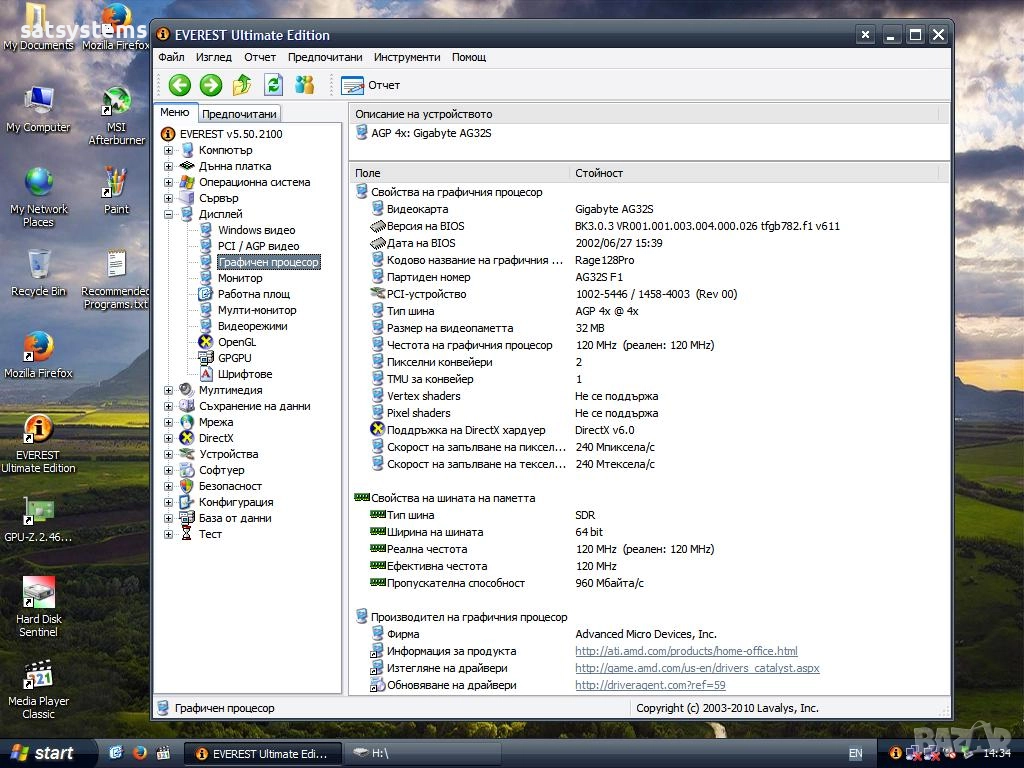Open the driveragent.com driver update link
1024x768 pixels.
(650, 685)
